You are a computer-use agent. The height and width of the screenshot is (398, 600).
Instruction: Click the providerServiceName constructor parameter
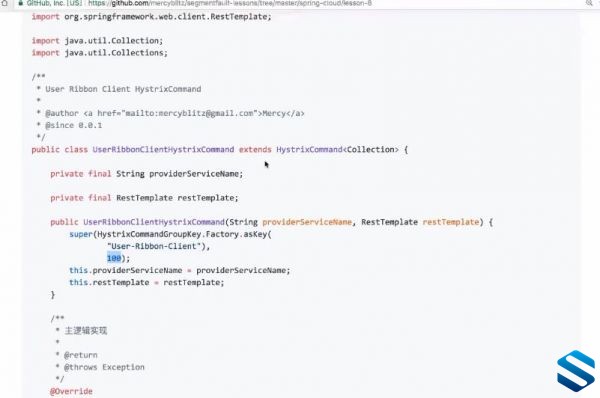click(307, 222)
